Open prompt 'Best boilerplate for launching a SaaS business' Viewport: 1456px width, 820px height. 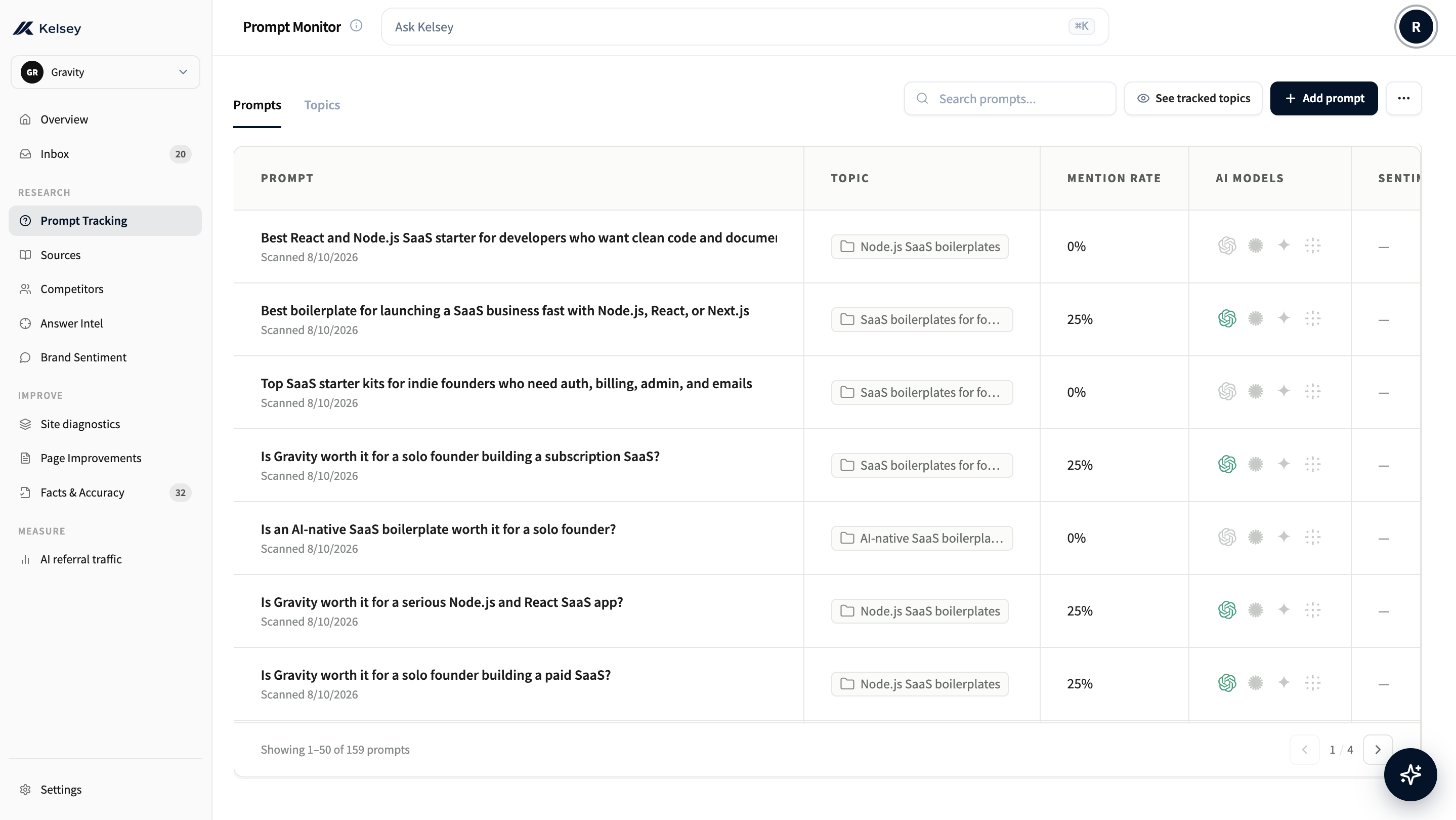tap(505, 311)
